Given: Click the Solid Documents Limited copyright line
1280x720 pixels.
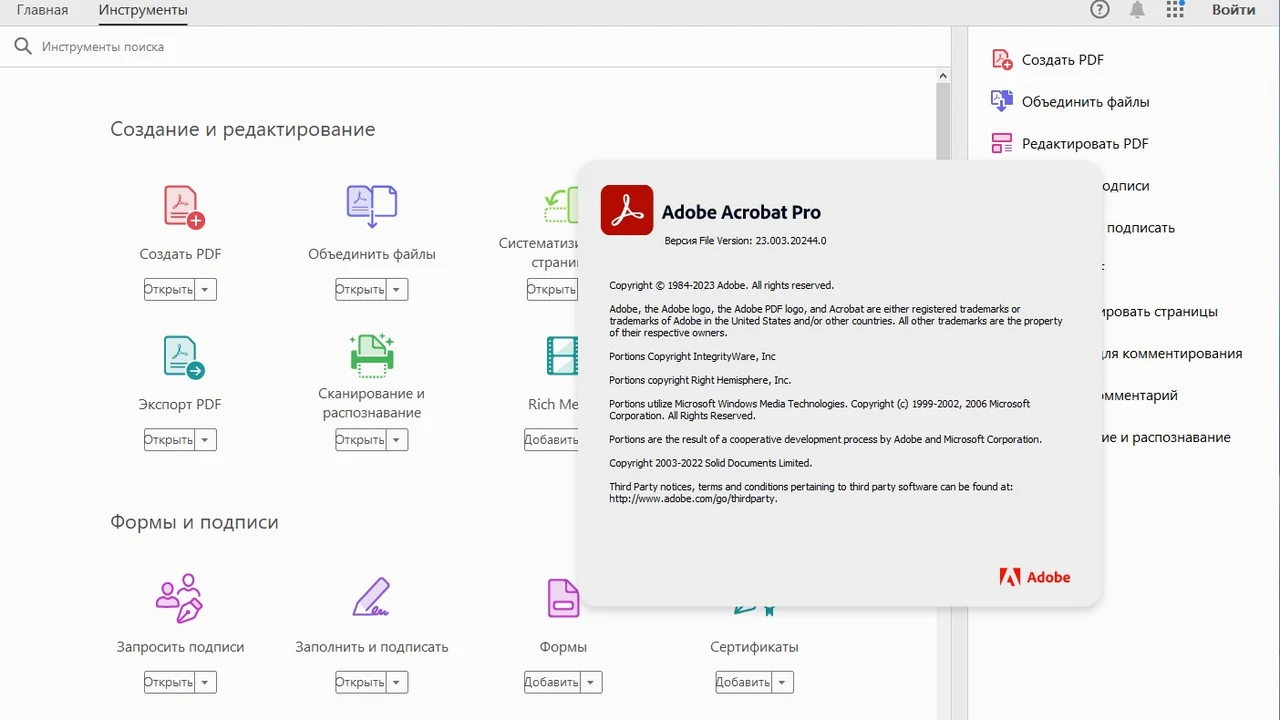Looking at the screenshot, I should (x=710, y=464).
